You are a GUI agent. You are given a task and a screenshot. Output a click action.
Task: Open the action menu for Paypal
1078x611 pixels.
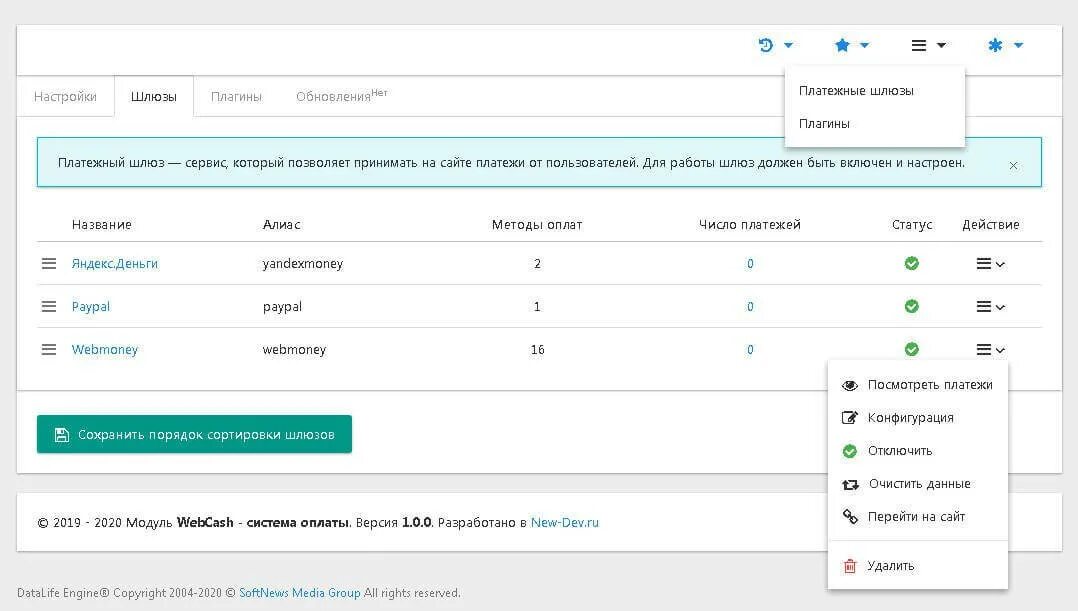pos(991,307)
